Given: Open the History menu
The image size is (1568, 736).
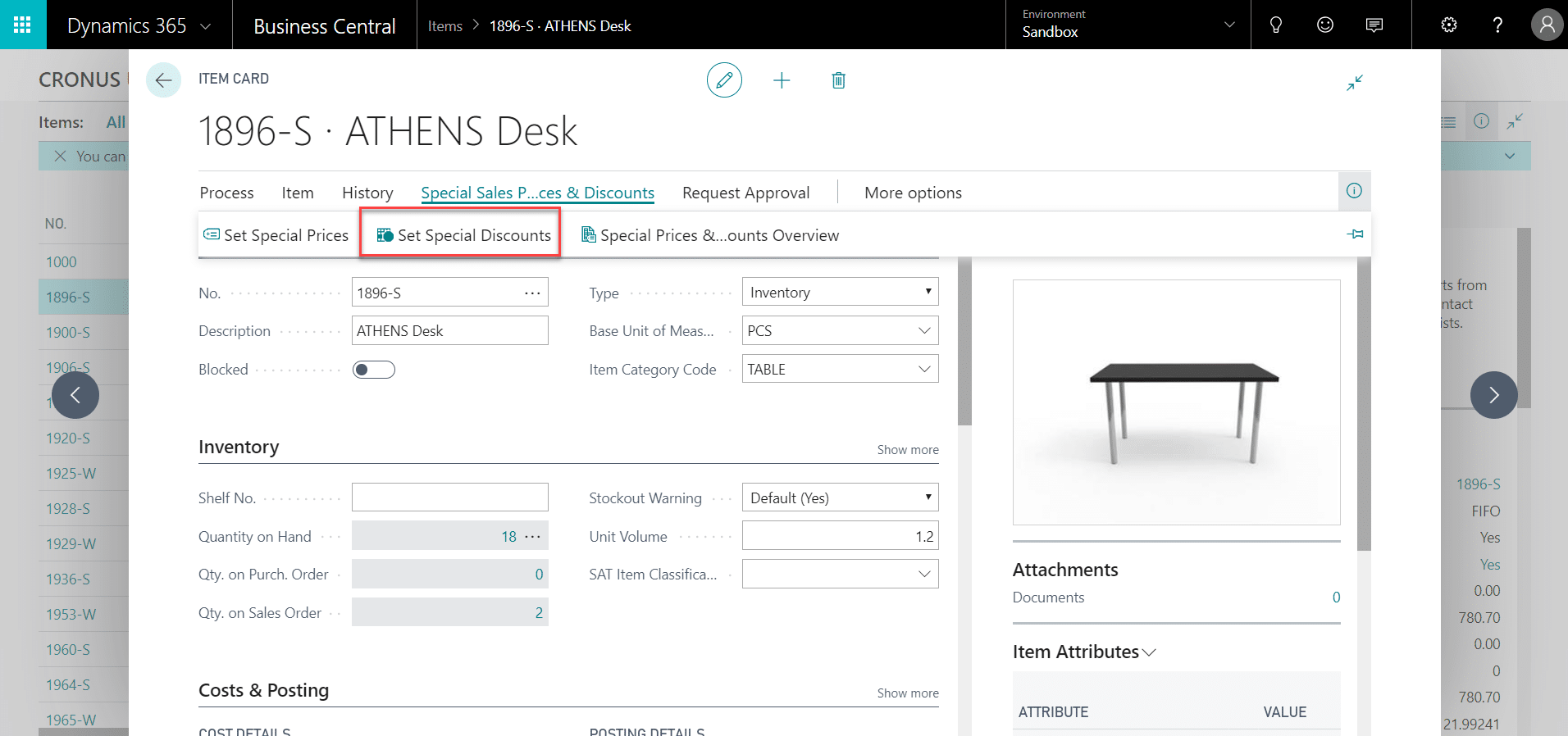Looking at the screenshot, I should click(367, 193).
